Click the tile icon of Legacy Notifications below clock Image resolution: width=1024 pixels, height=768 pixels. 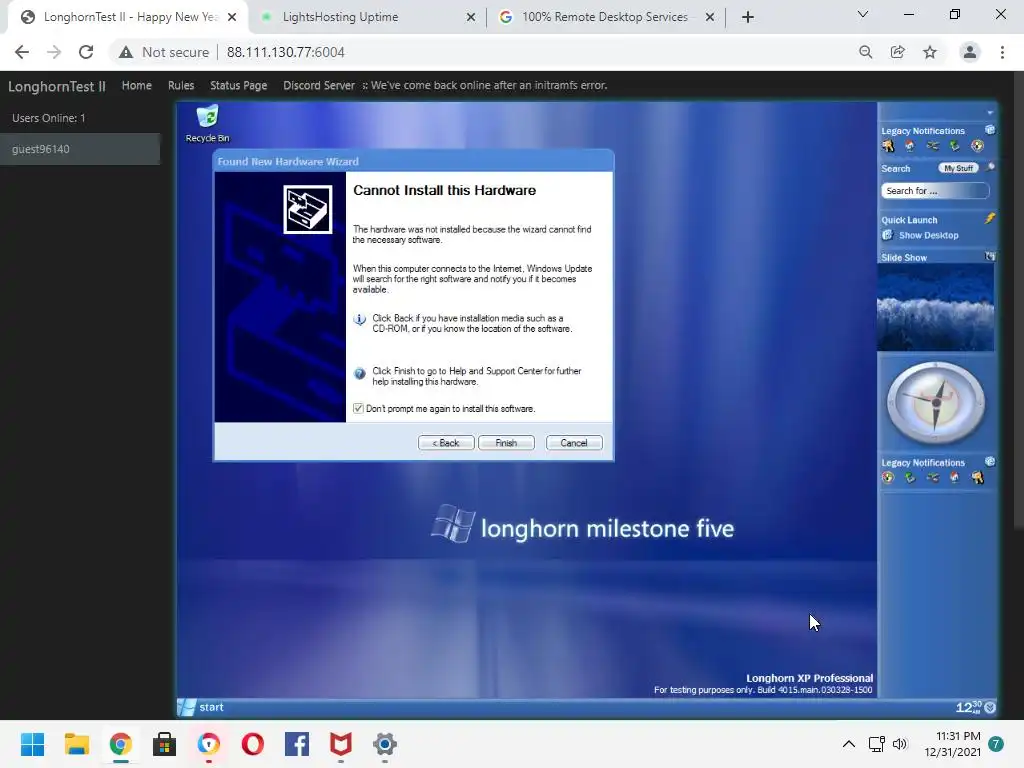click(x=990, y=462)
